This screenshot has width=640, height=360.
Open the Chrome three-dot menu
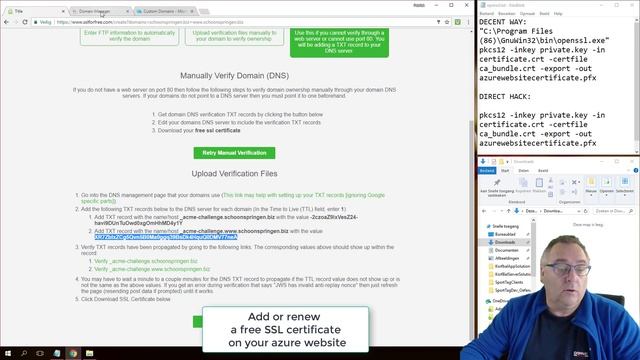point(468,22)
